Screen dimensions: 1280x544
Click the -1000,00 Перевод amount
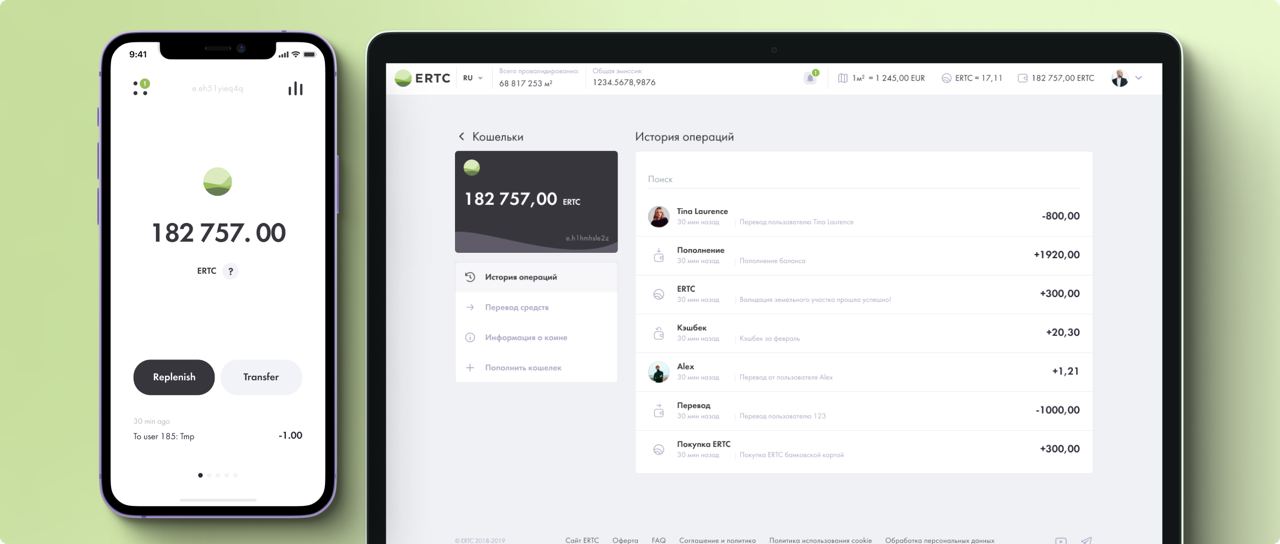(1057, 411)
